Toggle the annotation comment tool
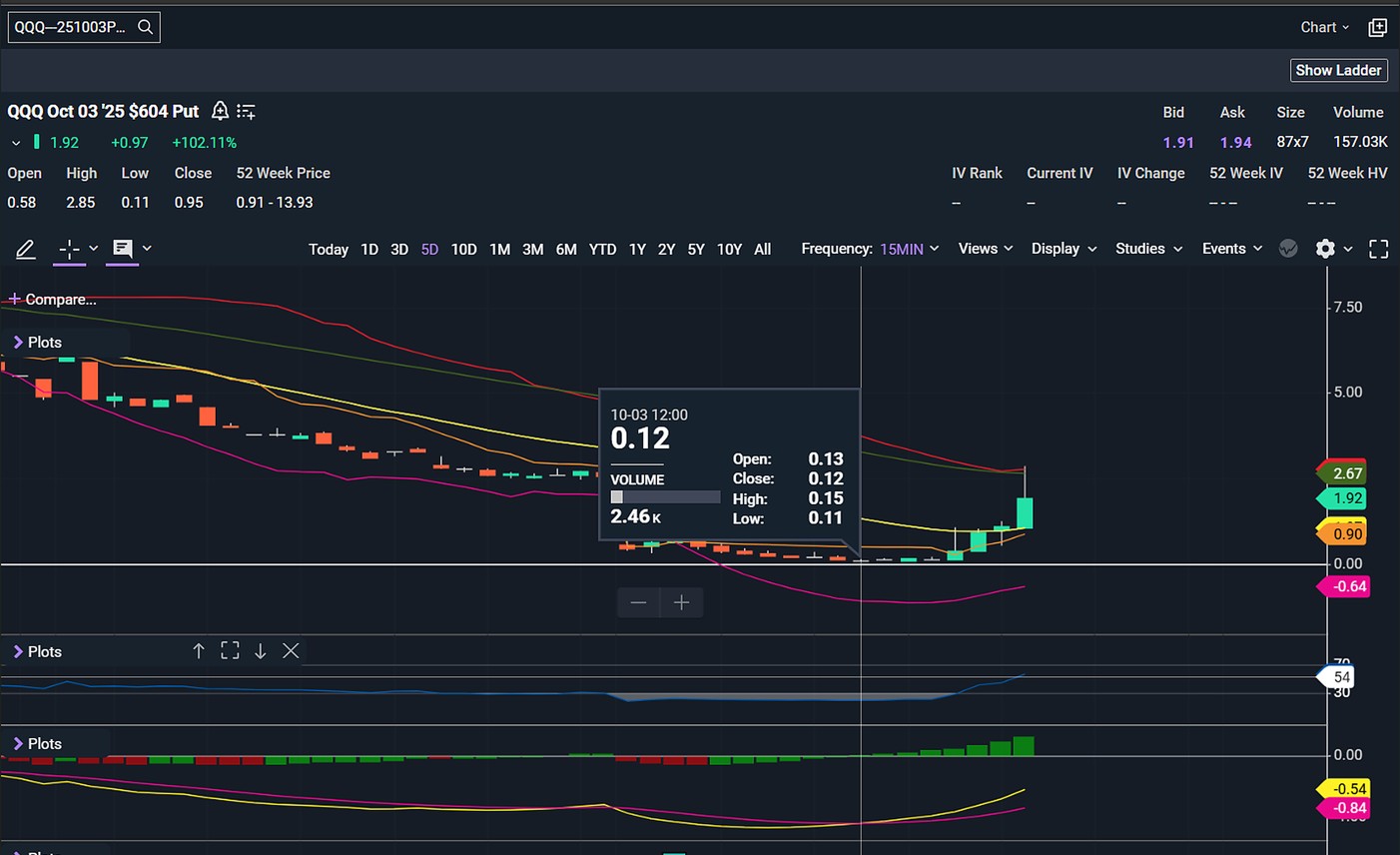Screen dimensions: 1400x855 123,249
